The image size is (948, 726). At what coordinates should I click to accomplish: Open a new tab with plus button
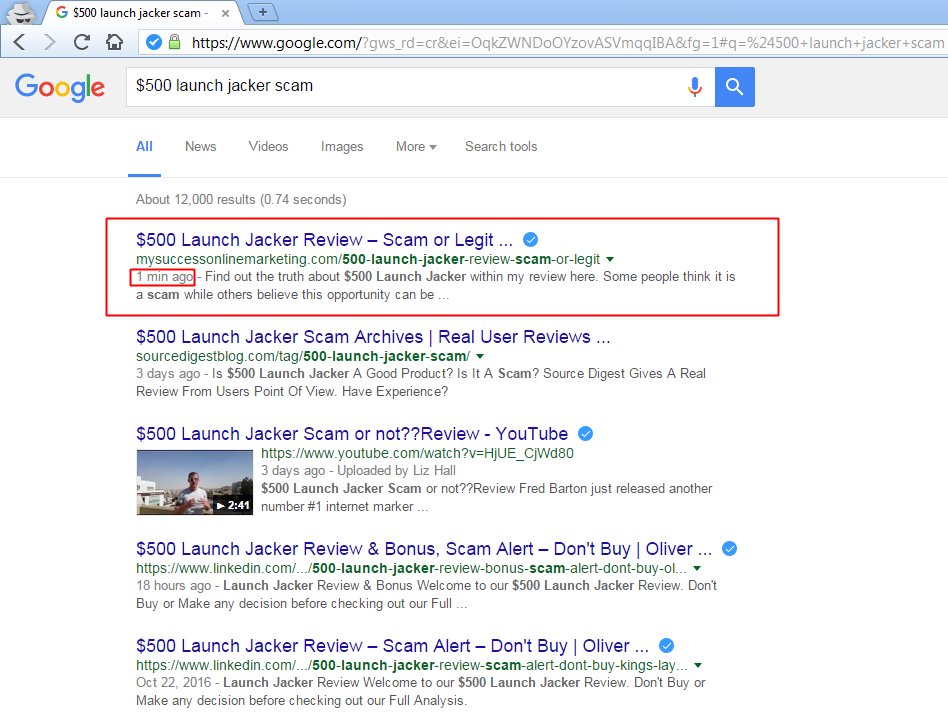pyautogui.click(x=263, y=11)
